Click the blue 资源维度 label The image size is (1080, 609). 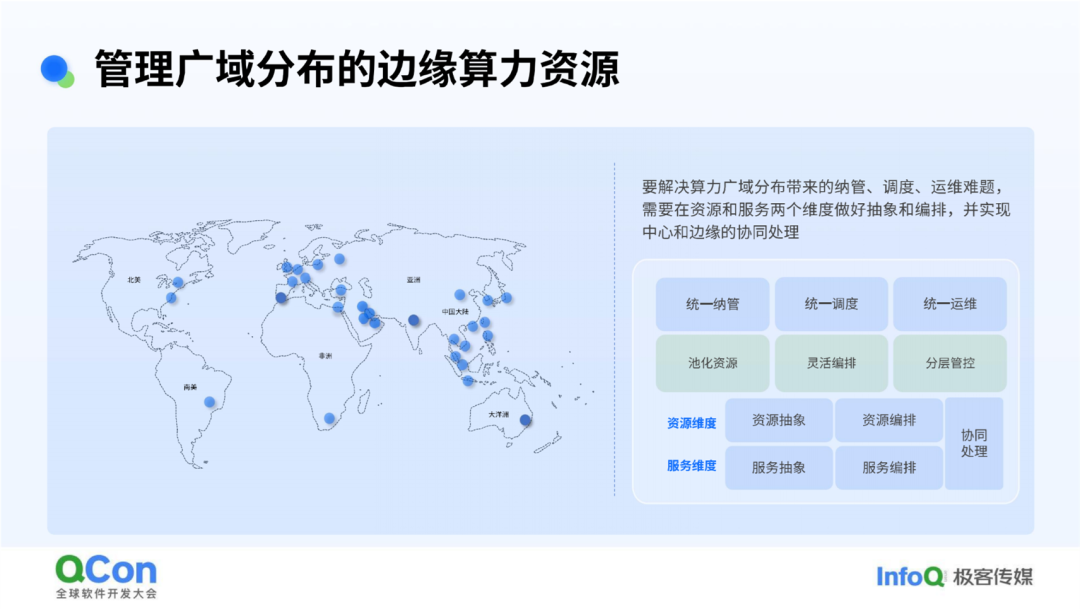(692, 423)
